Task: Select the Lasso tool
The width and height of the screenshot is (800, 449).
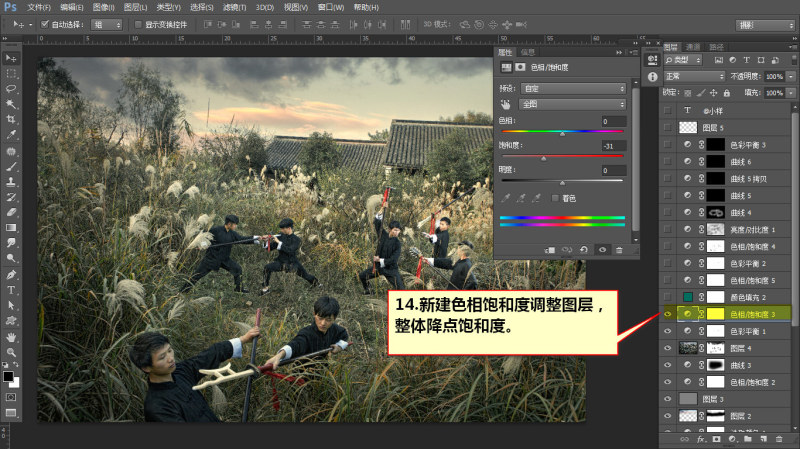Action: 11,88
